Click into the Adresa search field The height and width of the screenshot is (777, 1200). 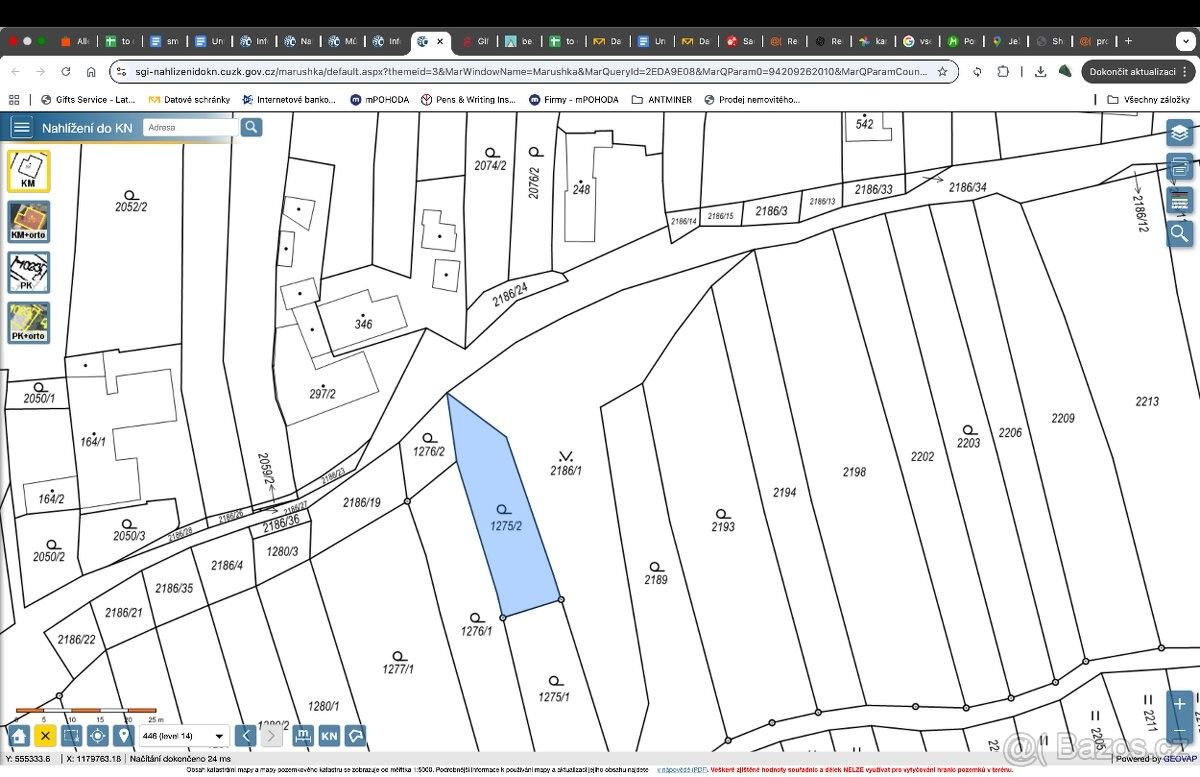(190, 127)
